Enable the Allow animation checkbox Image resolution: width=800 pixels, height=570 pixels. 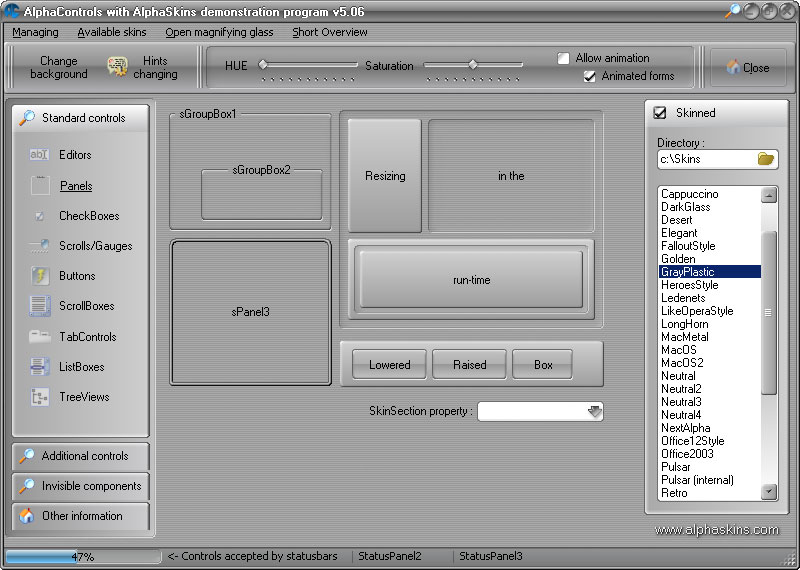tap(563, 58)
